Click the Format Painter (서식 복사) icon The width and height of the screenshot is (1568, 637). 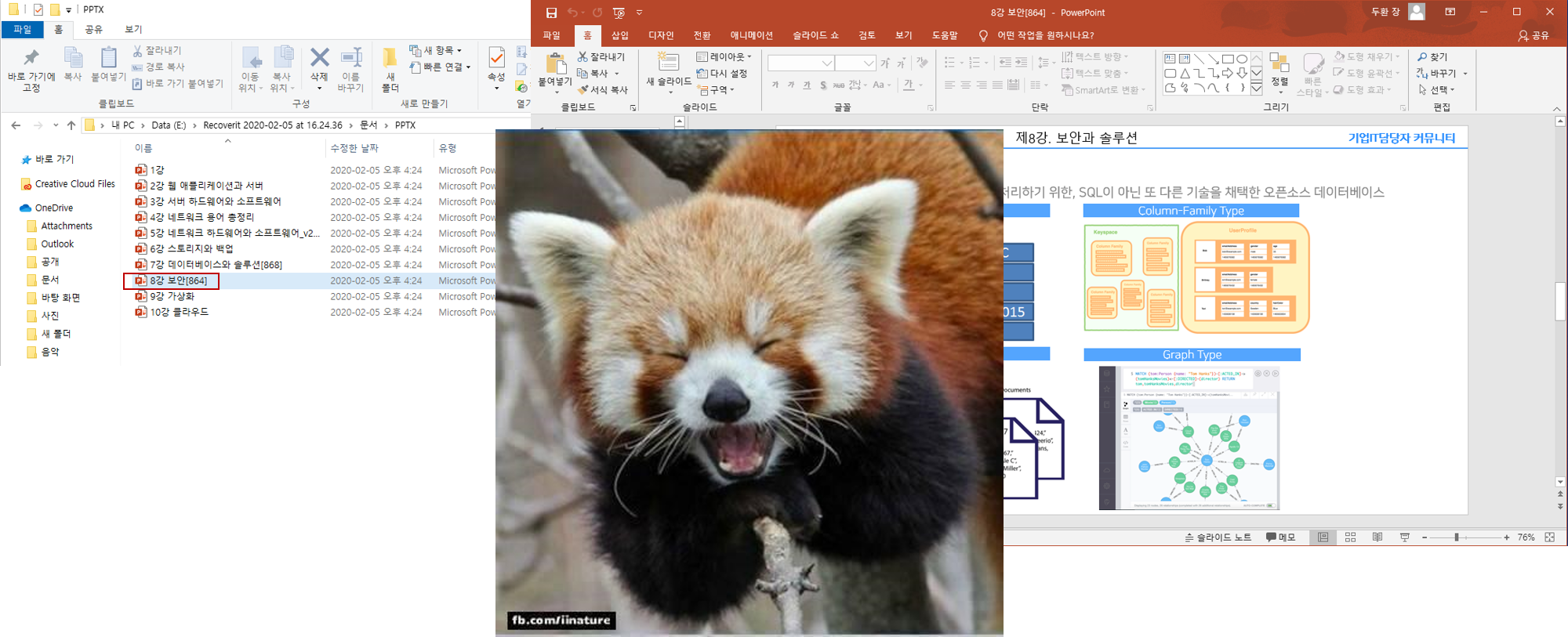[x=583, y=90]
